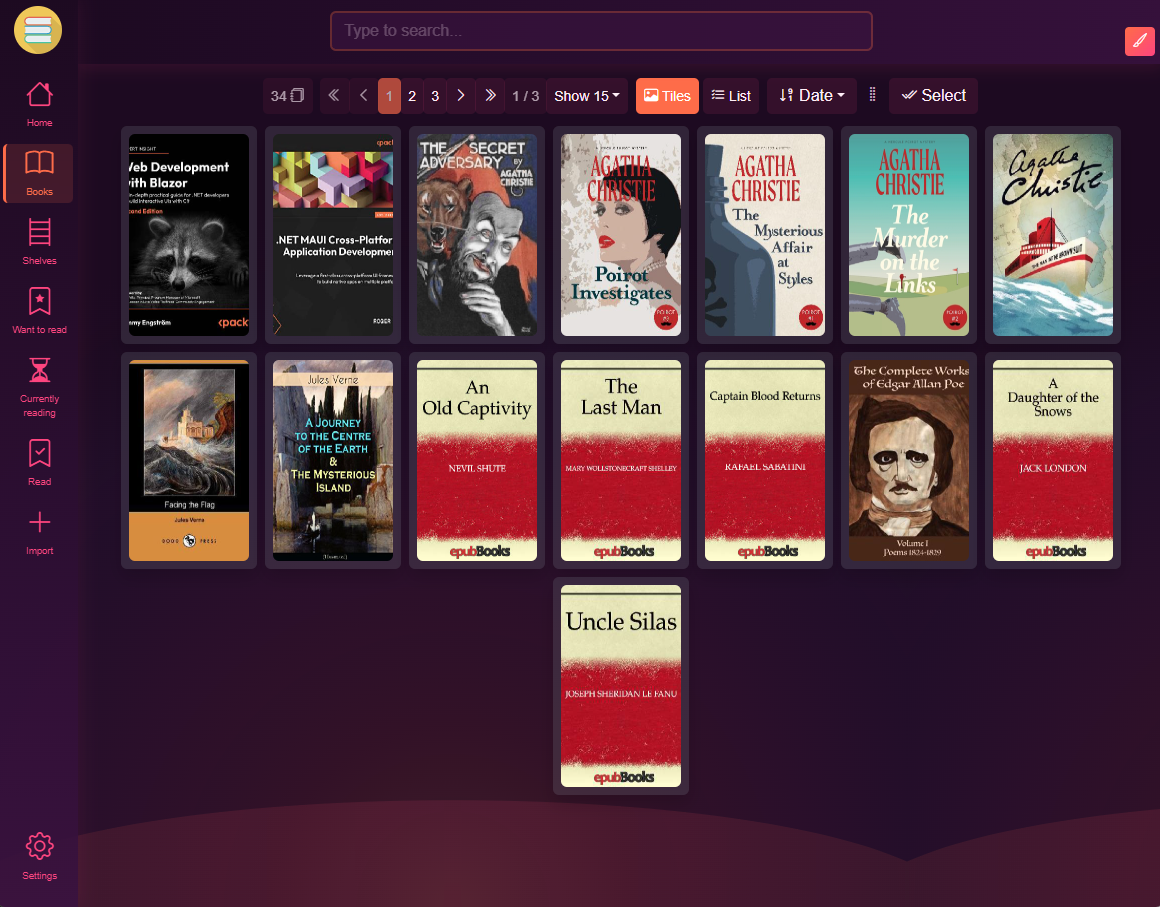Open The Murder on the Links
The image size is (1160, 907).
909,235
